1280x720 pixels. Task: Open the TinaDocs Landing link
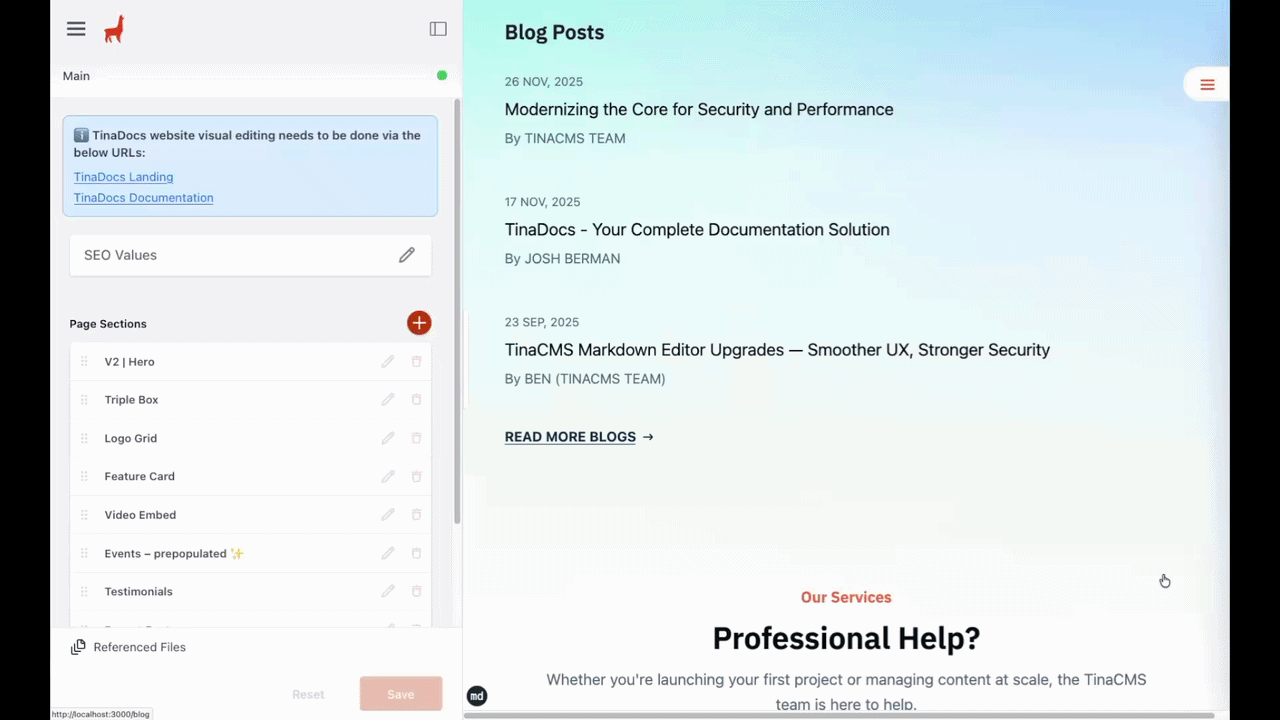(123, 177)
